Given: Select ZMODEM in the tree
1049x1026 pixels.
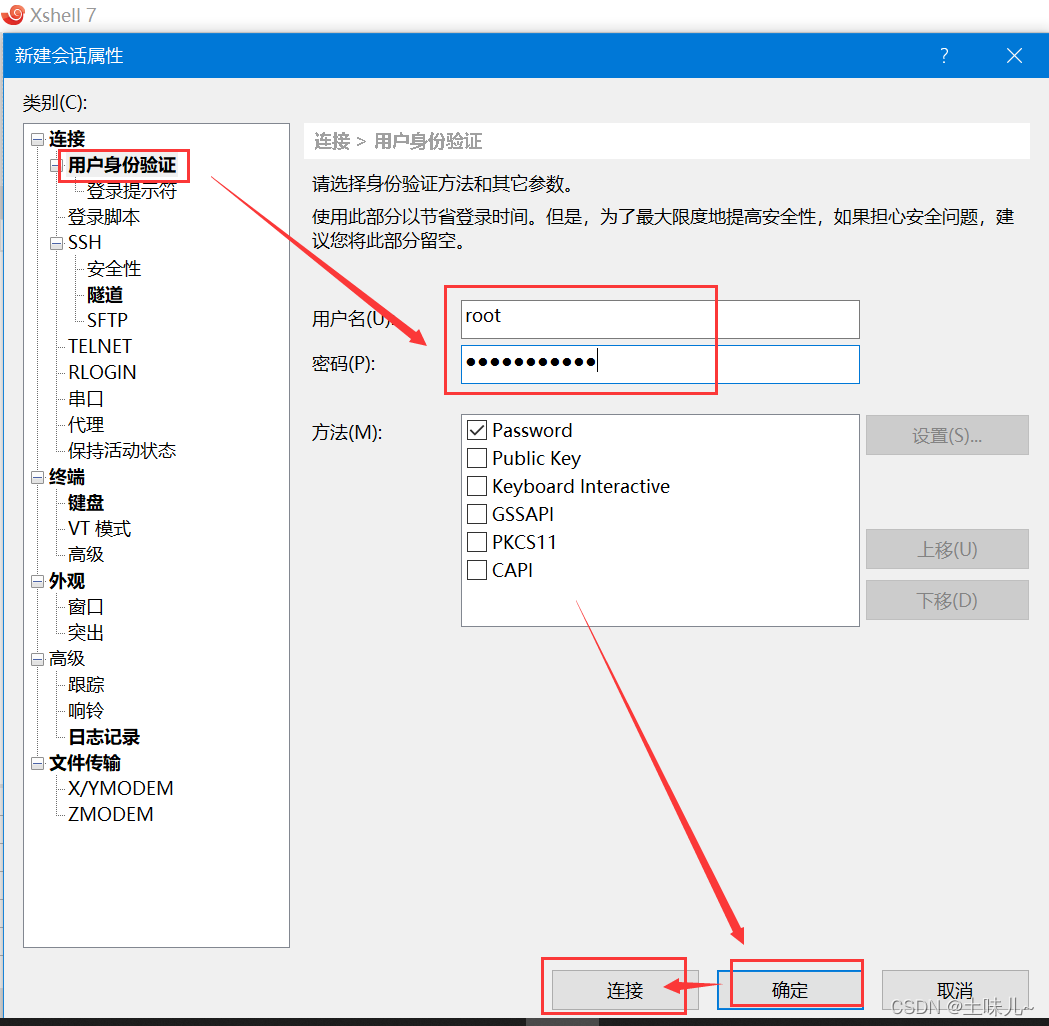Looking at the screenshot, I should point(110,815).
